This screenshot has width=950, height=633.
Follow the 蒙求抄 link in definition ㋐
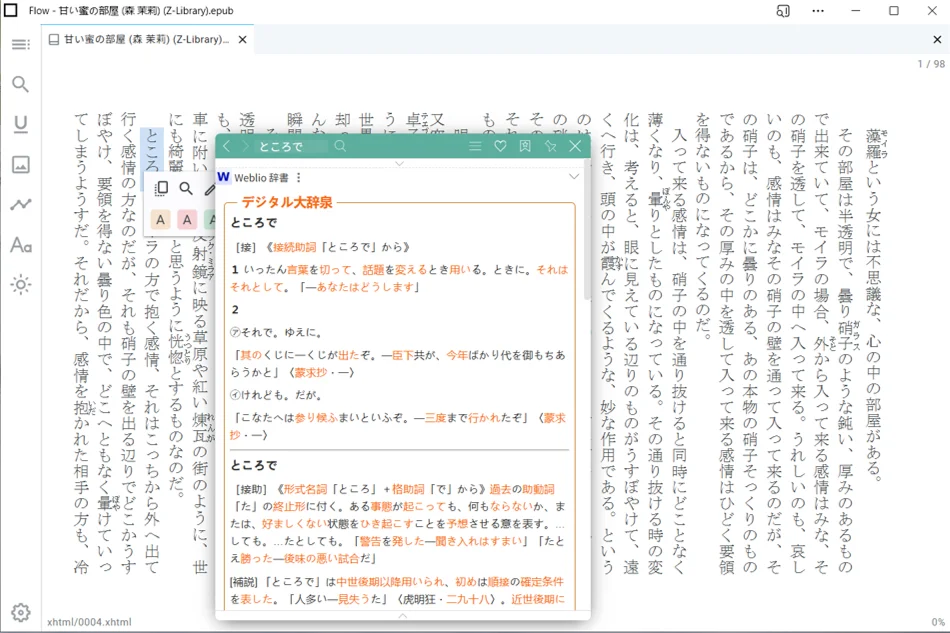(310, 373)
